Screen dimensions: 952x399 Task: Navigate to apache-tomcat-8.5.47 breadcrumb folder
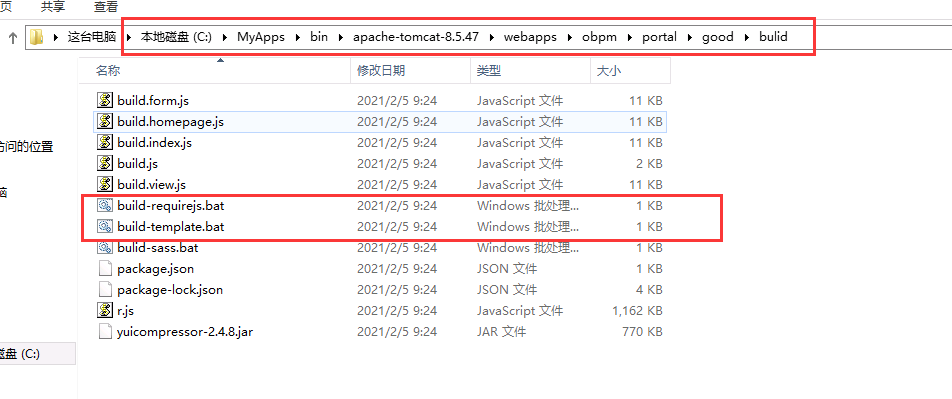point(416,37)
